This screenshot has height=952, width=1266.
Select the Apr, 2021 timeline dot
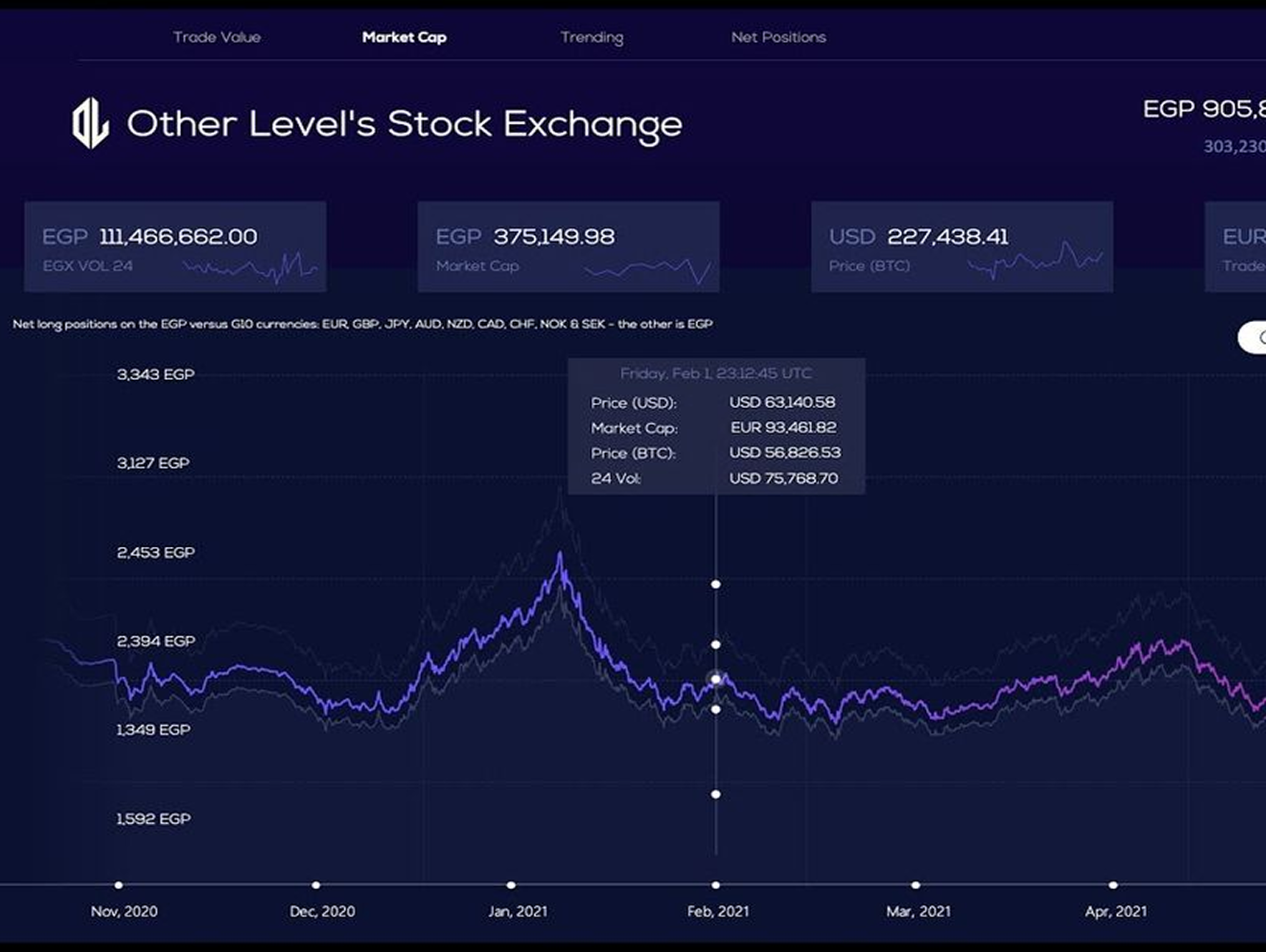(1113, 885)
